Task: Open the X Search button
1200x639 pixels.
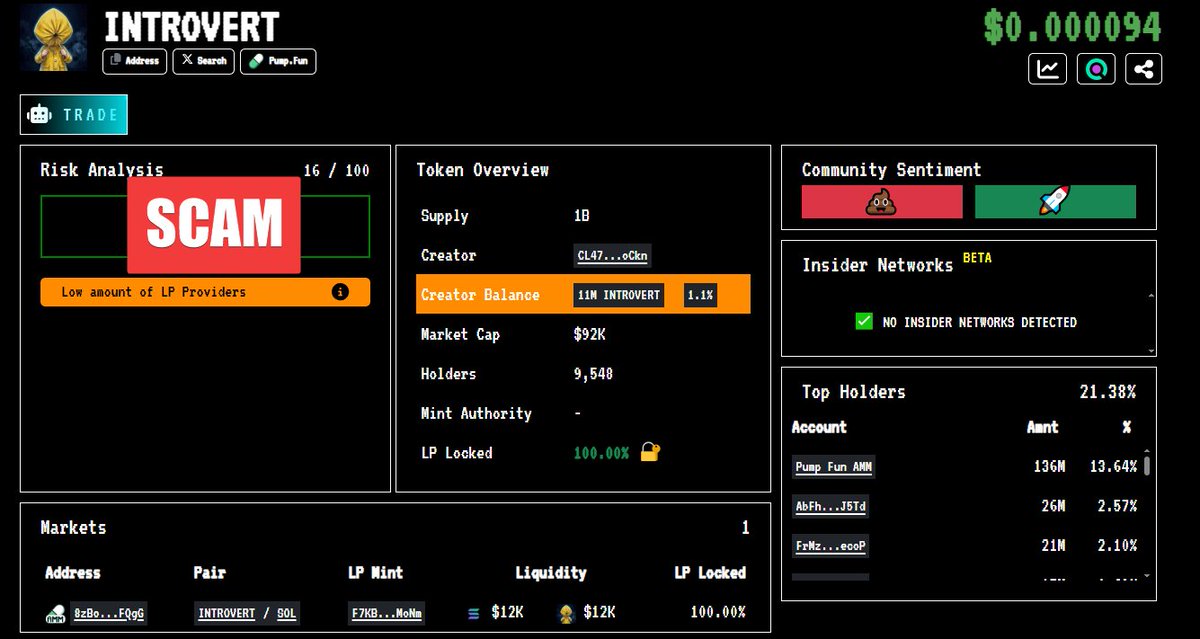Action: point(204,61)
